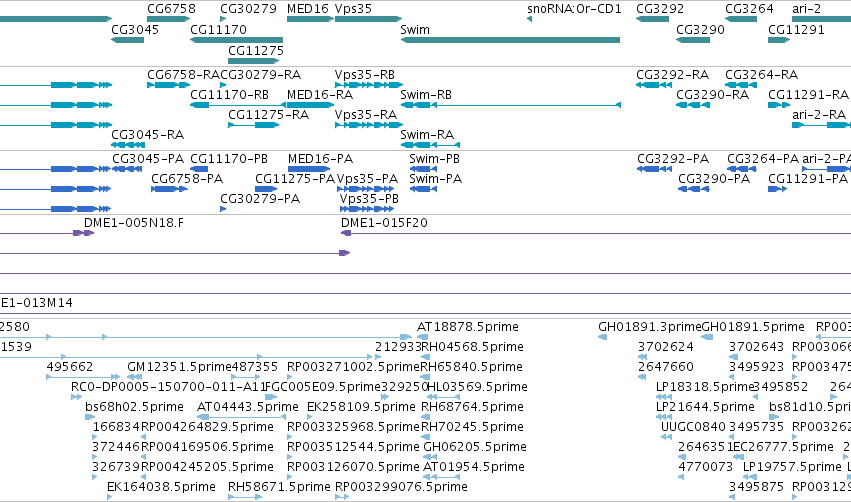Click the CG30279-PA protein label
Viewport: 851px width, 502px height.
[260, 199]
